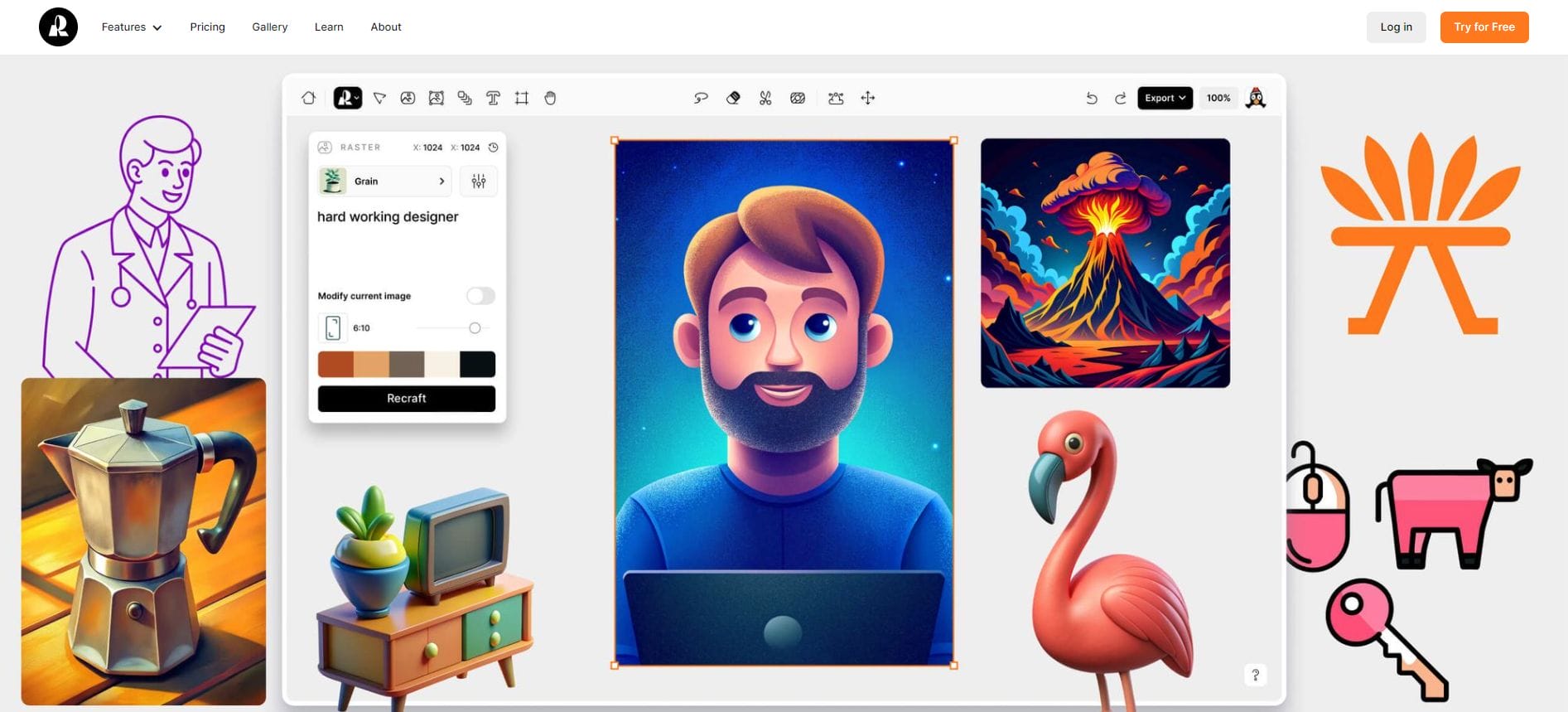Select the arrow selection tool

[x=379, y=98]
